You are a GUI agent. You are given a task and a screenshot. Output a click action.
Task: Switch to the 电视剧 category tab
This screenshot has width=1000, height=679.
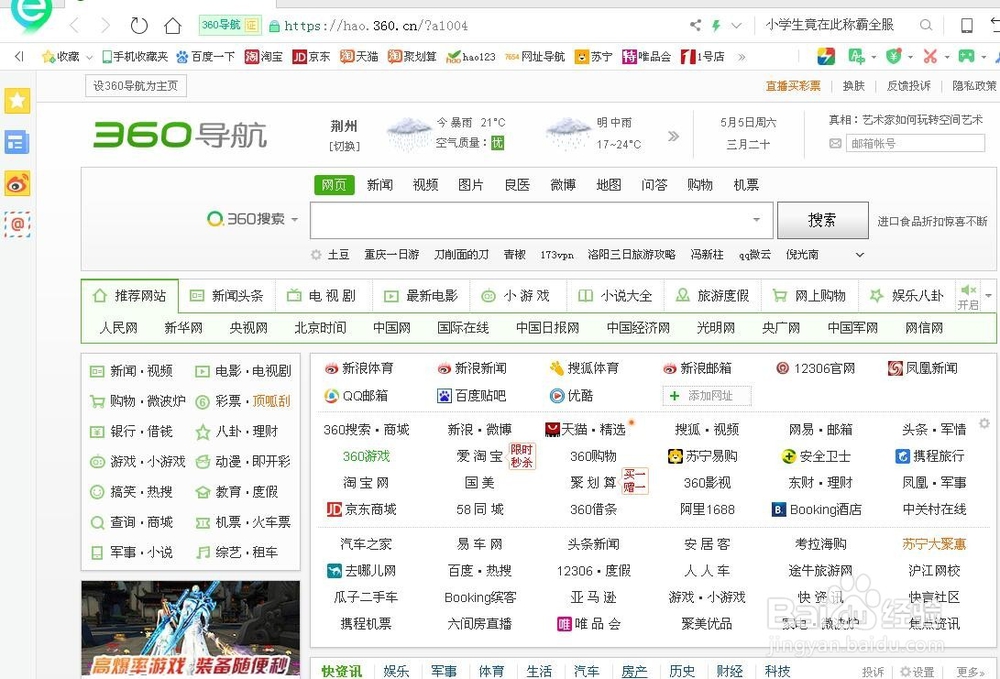[323, 296]
